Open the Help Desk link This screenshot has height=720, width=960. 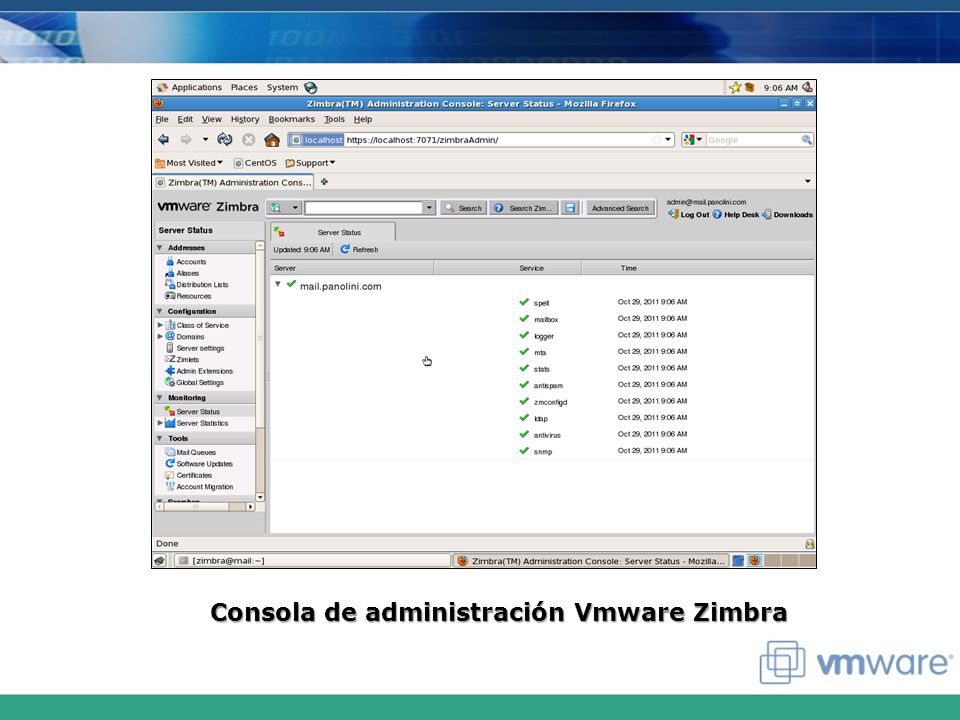(x=735, y=214)
